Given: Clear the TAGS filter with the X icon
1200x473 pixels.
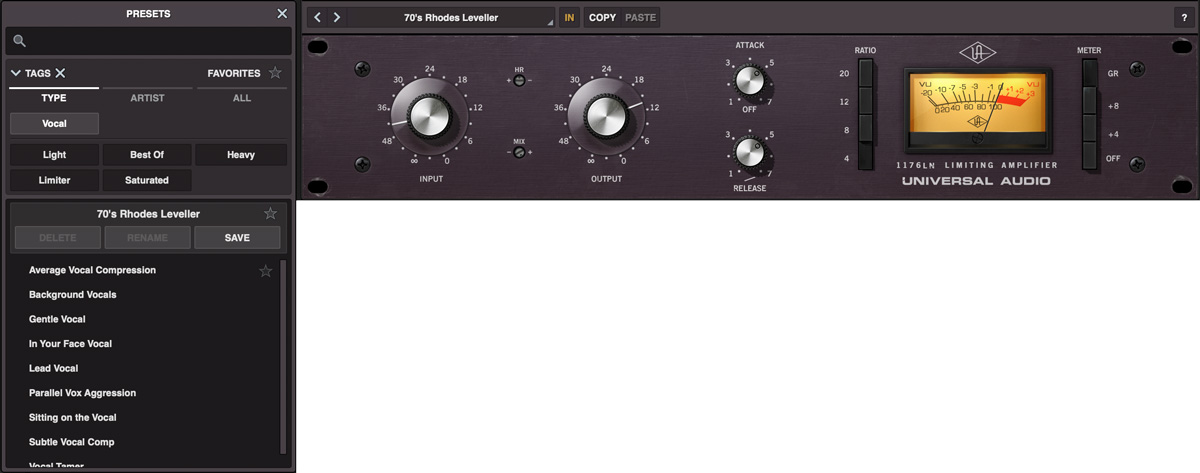Looking at the screenshot, I should point(60,73).
